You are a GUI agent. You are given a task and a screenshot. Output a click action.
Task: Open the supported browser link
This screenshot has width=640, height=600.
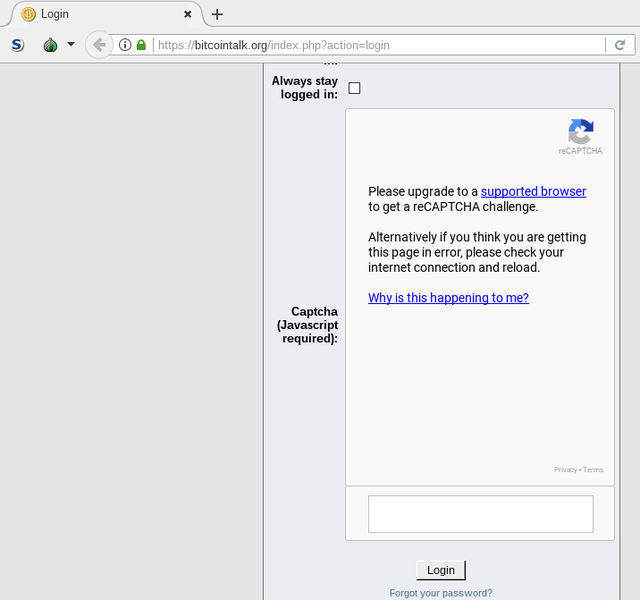(x=533, y=191)
